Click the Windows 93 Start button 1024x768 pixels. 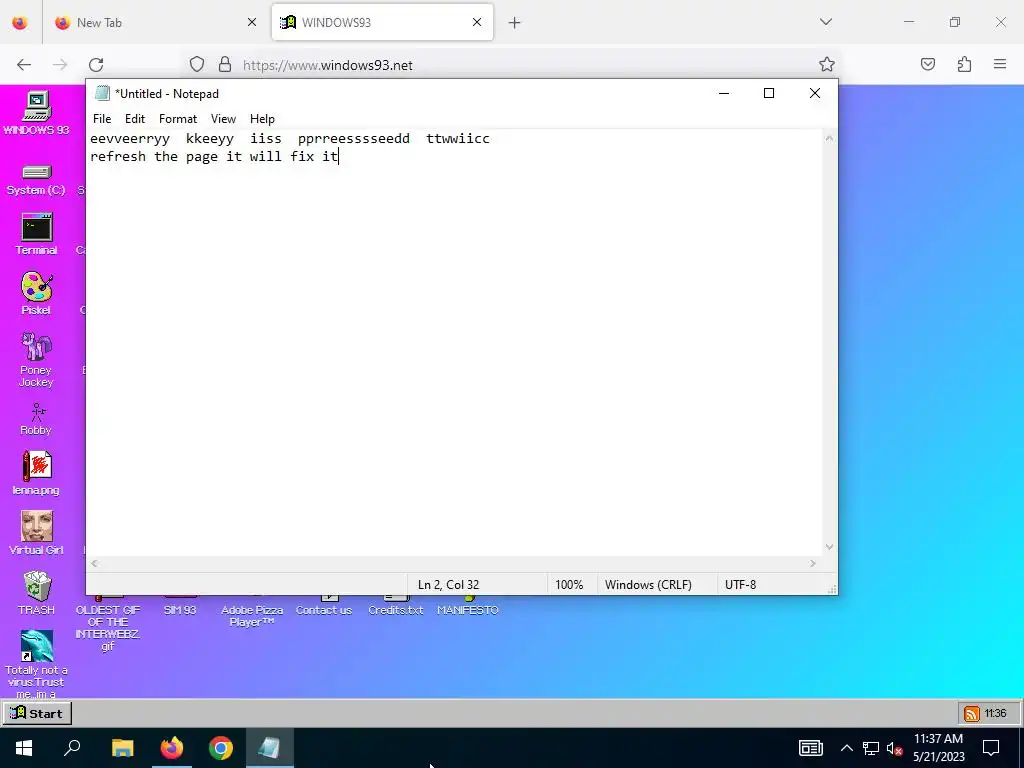(x=37, y=713)
